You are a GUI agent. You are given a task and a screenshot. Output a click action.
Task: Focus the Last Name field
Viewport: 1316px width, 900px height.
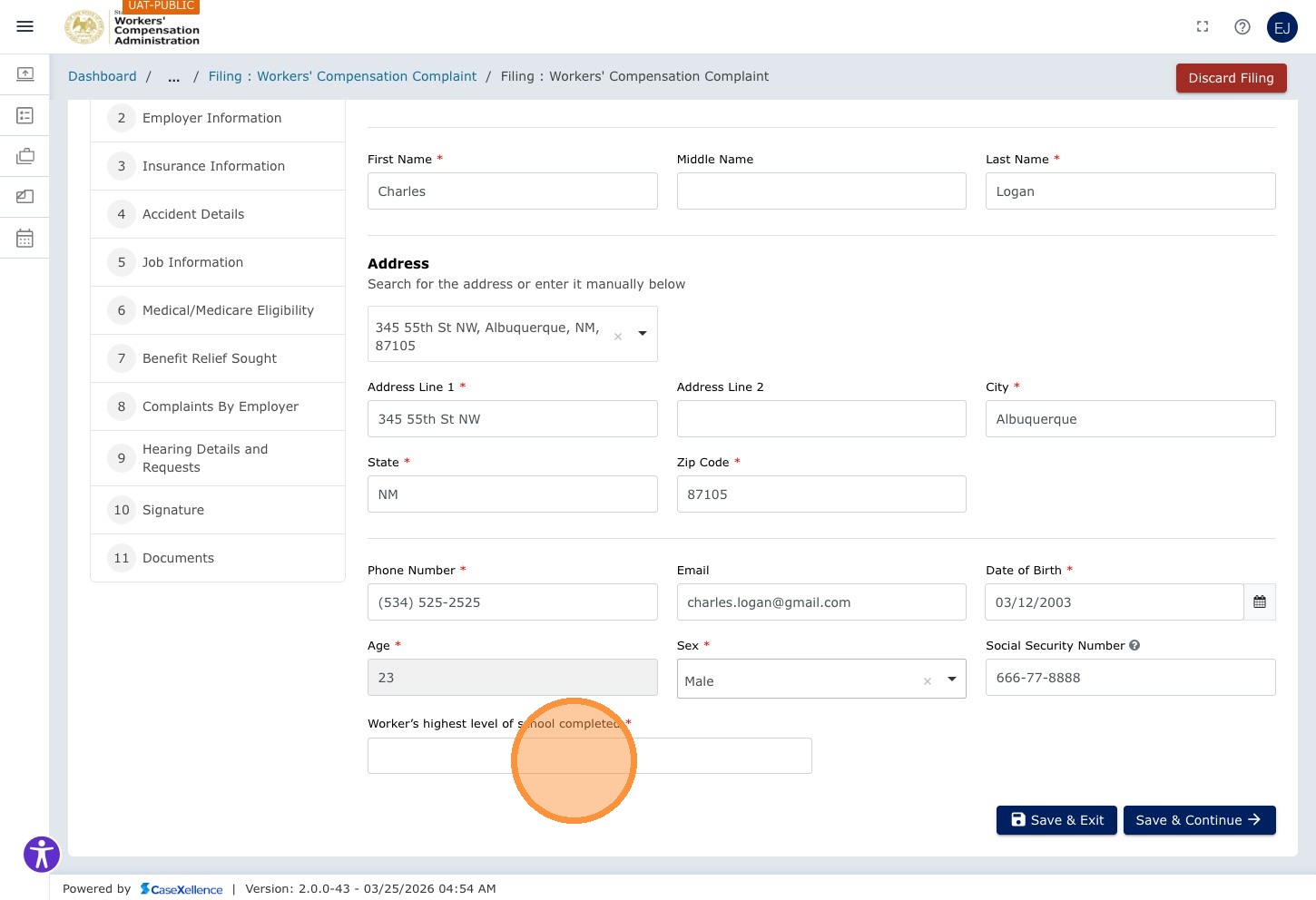point(1131,191)
